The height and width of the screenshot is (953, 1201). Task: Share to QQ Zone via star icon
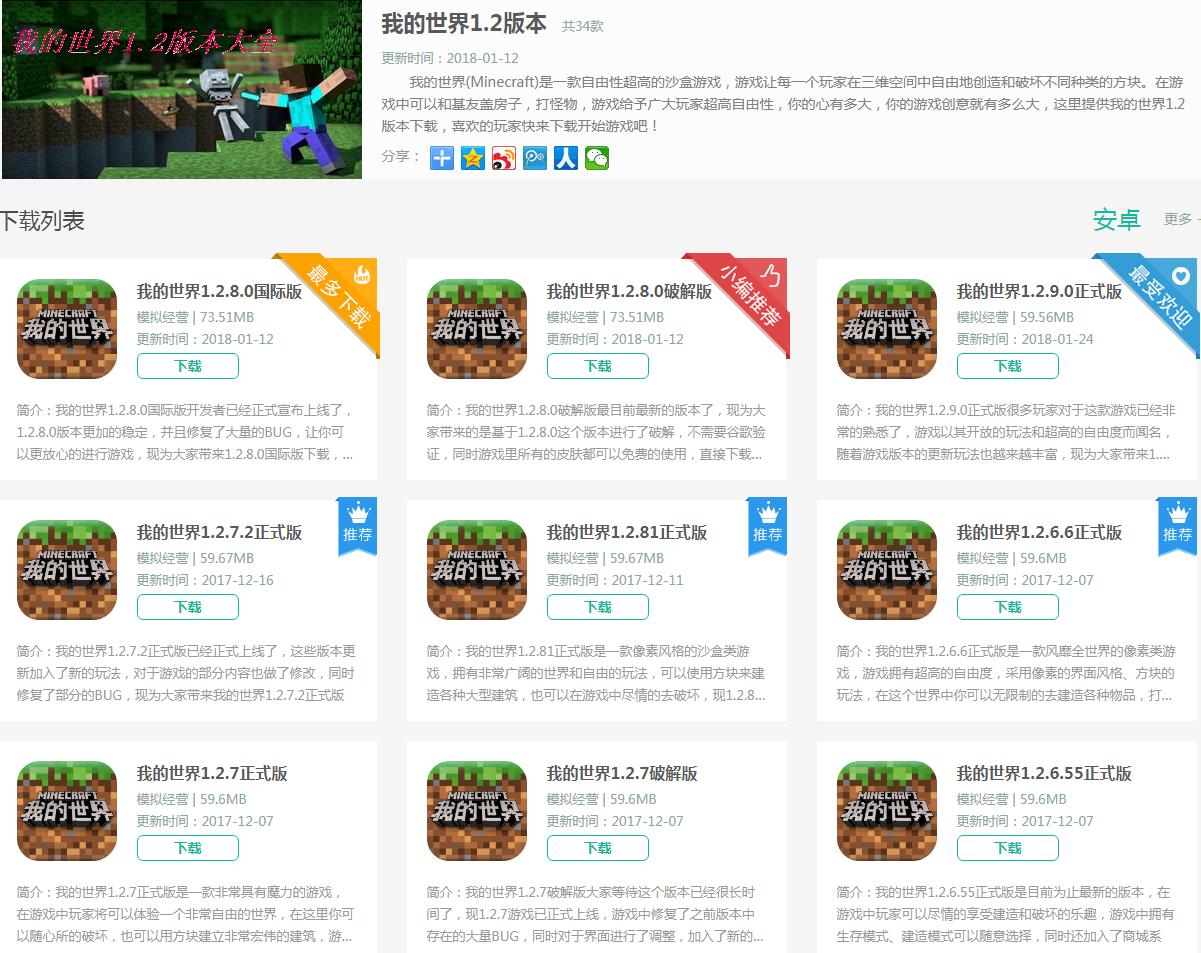click(x=473, y=158)
